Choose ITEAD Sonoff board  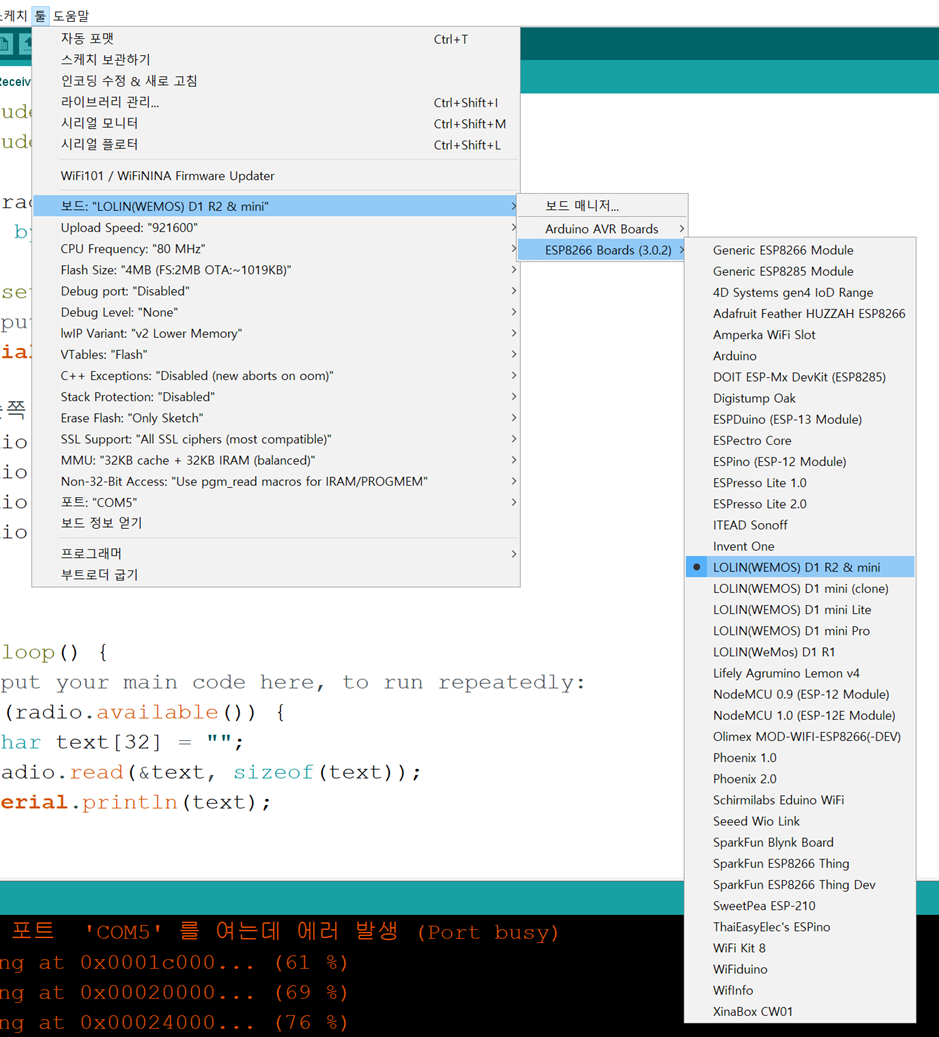point(800,525)
